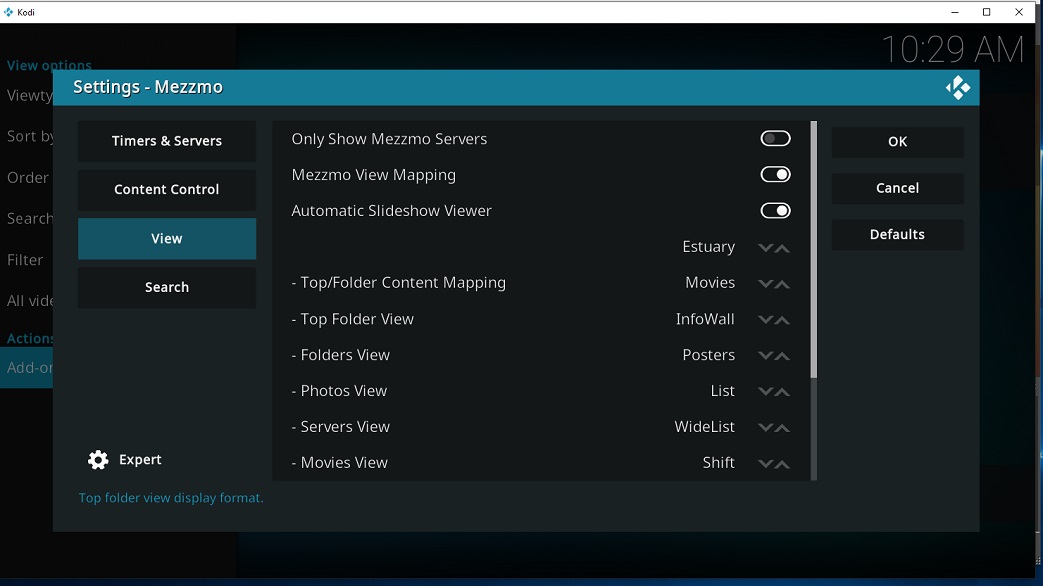Select the Top/Folder Content Mapping row label
Viewport: 1043px width, 586px height.
pos(398,283)
